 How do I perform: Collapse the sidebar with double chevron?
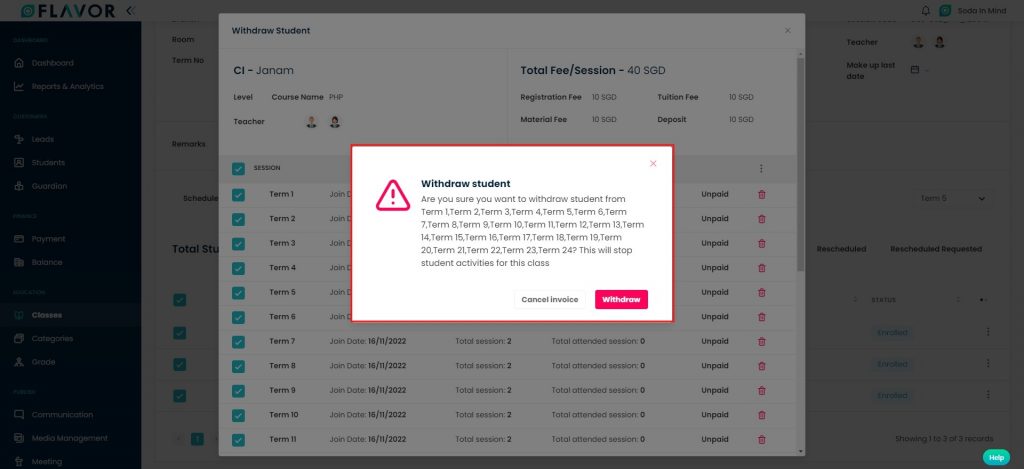(130, 11)
